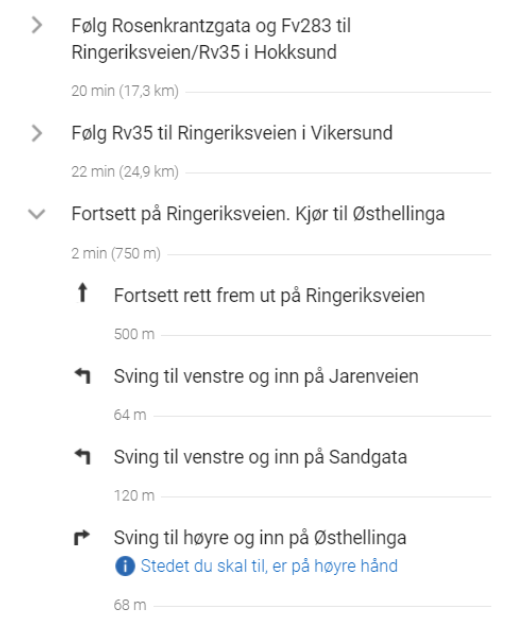
Task: Select step 'Sving til høyre og inn på Østhellinga'
Action: (260, 538)
